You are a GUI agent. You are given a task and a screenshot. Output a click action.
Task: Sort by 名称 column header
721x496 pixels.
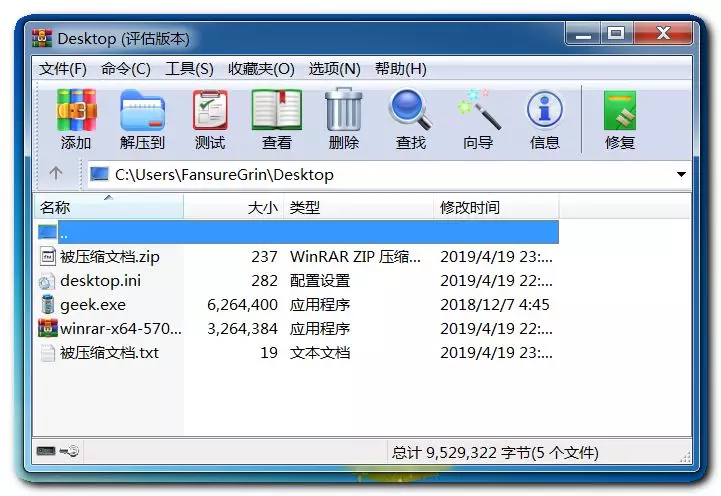pos(109,207)
